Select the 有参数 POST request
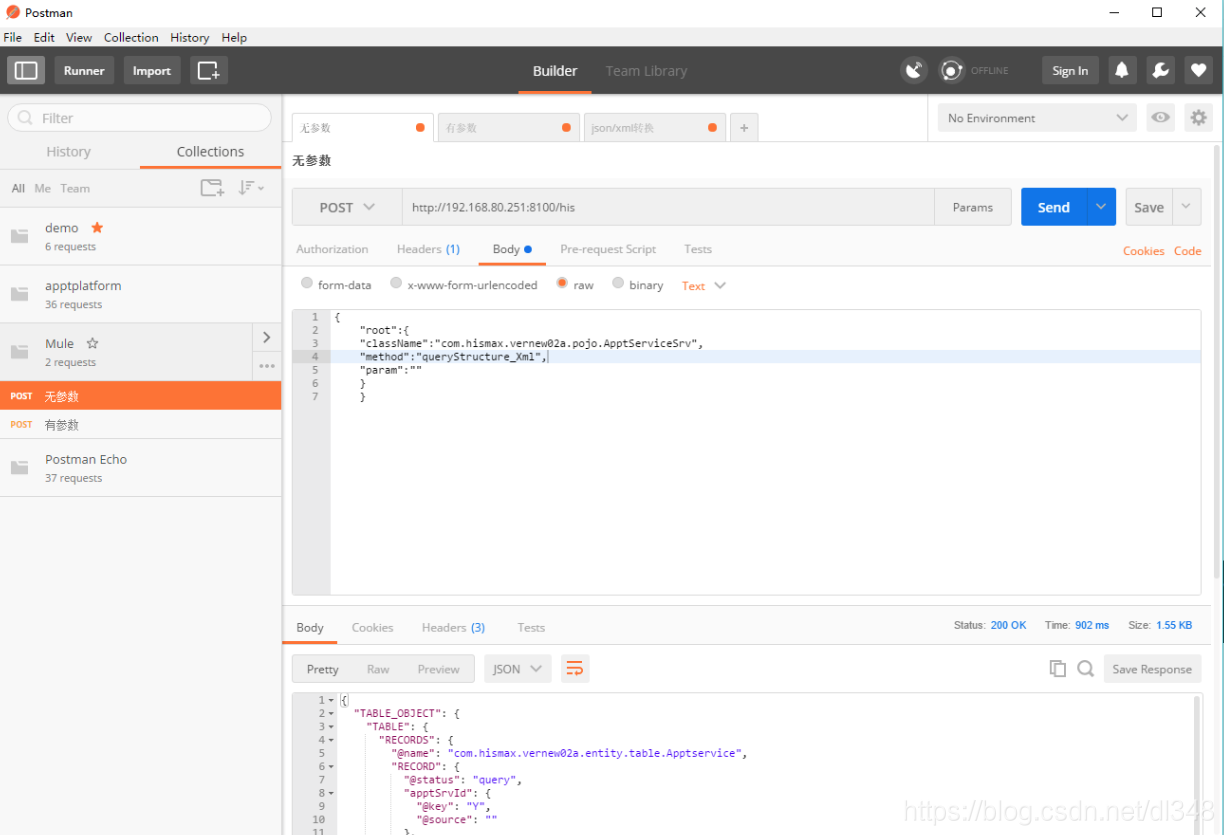The height and width of the screenshot is (835, 1224). pos(140,425)
